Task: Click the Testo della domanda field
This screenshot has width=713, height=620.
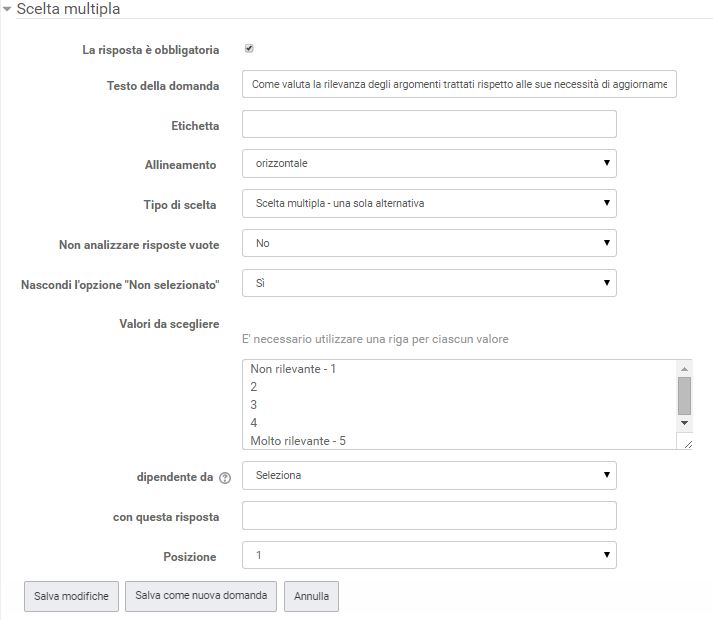Action: pos(459,84)
